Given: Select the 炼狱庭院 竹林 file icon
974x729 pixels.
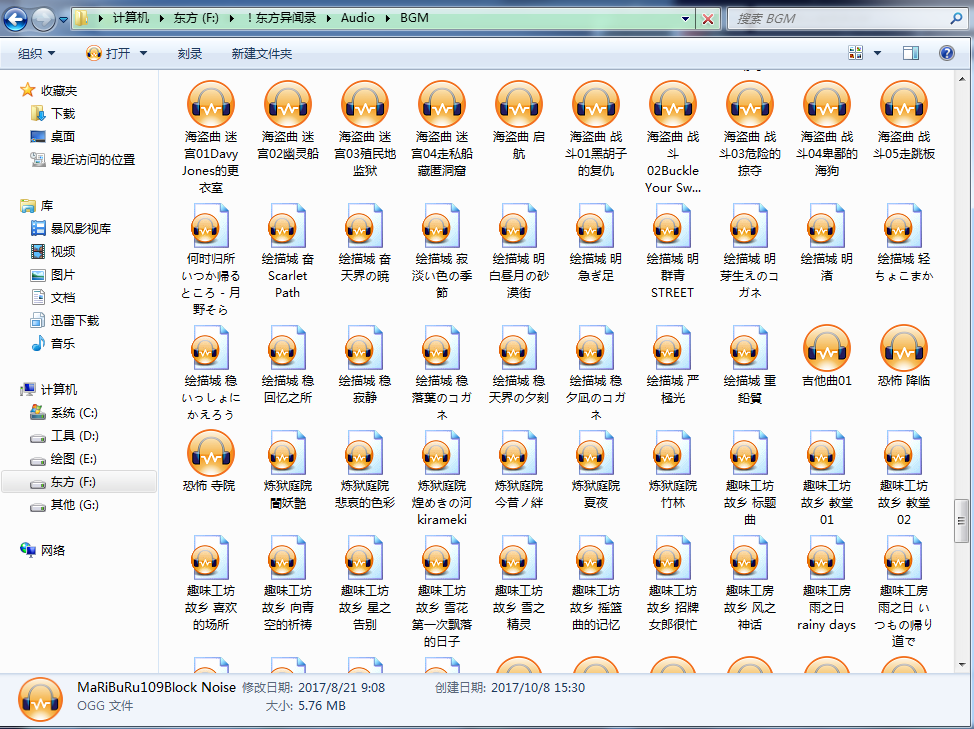Looking at the screenshot, I should tap(673, 453).
